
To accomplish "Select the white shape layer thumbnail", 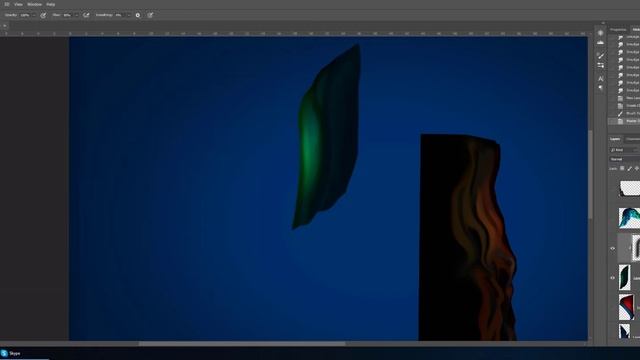I will (x=629, y=189).
